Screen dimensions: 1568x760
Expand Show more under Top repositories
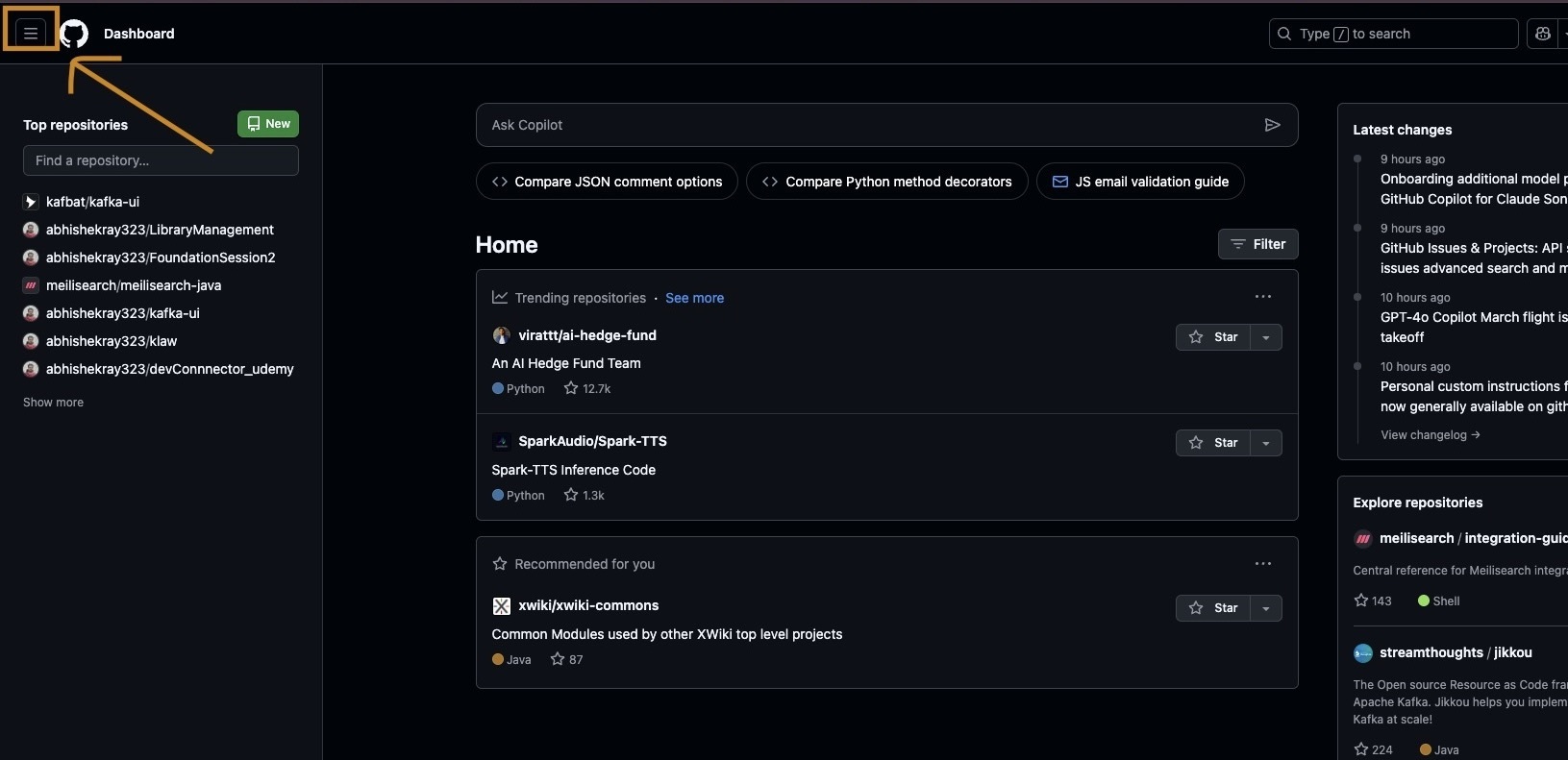point(54,403)
